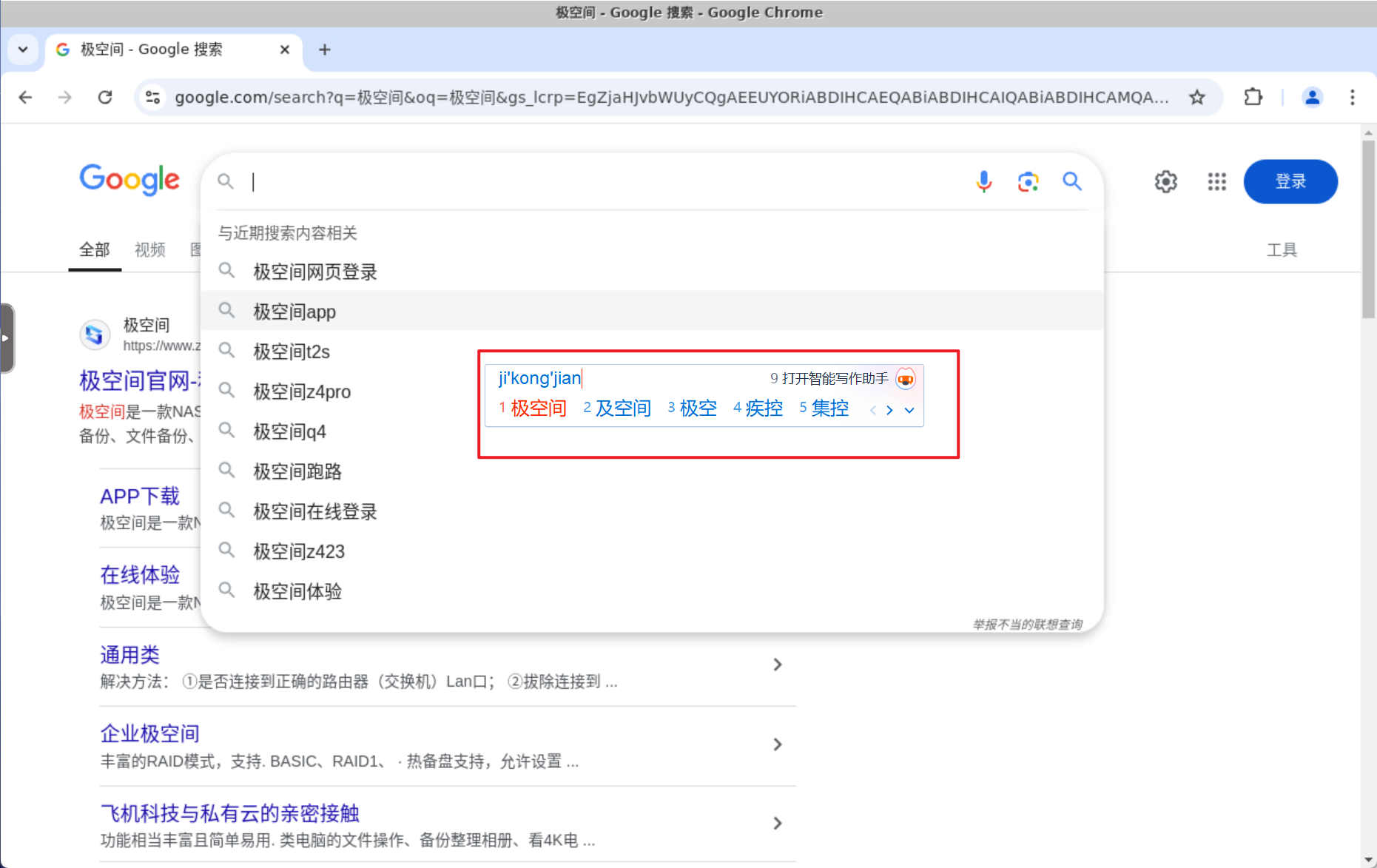This screenshot has width=1377, height=868.
Task: Reload the page
Action: (105, 97)
